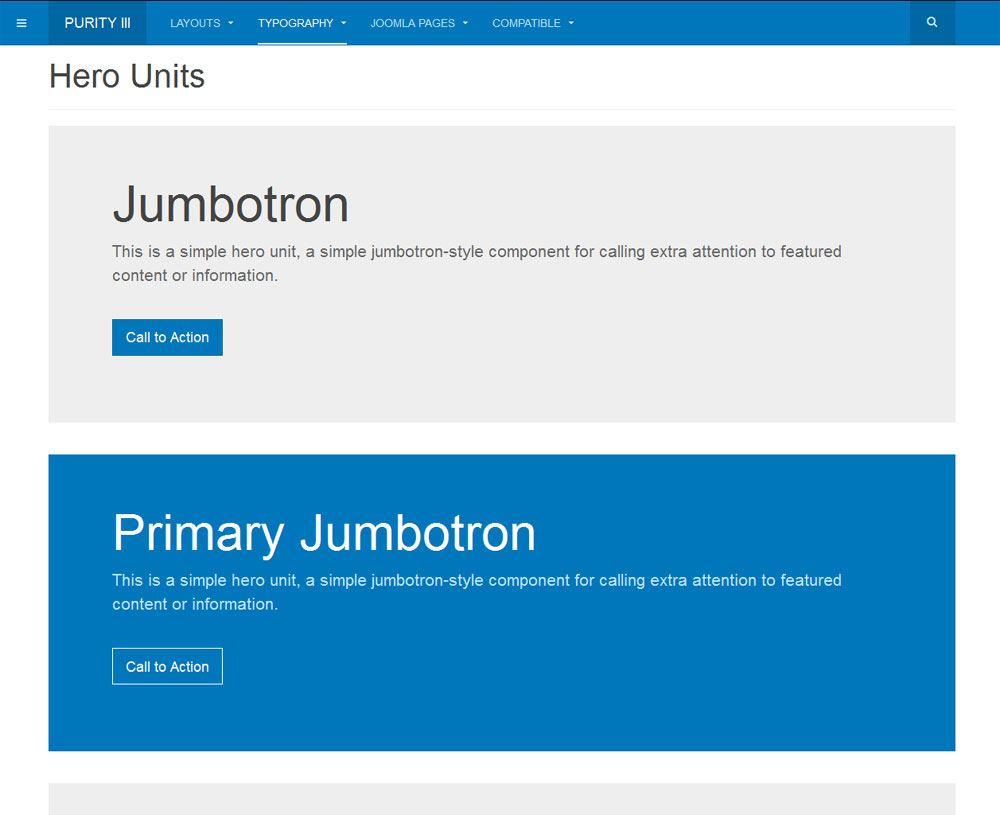Expand the caret arrow beside Joomla Pages
The width and height of the screenshot is (1000, 815).
pos(465,23)
